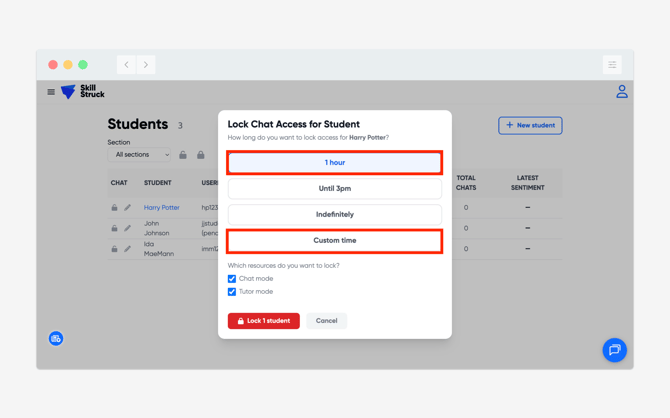Open the user profile icon
The image size is (670, 418).
pyautogui.click(x=621, y=92)
